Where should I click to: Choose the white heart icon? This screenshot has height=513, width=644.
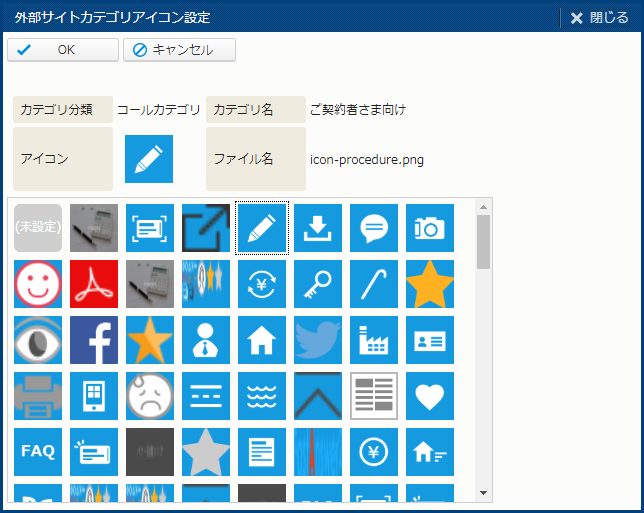pos(430,396)
